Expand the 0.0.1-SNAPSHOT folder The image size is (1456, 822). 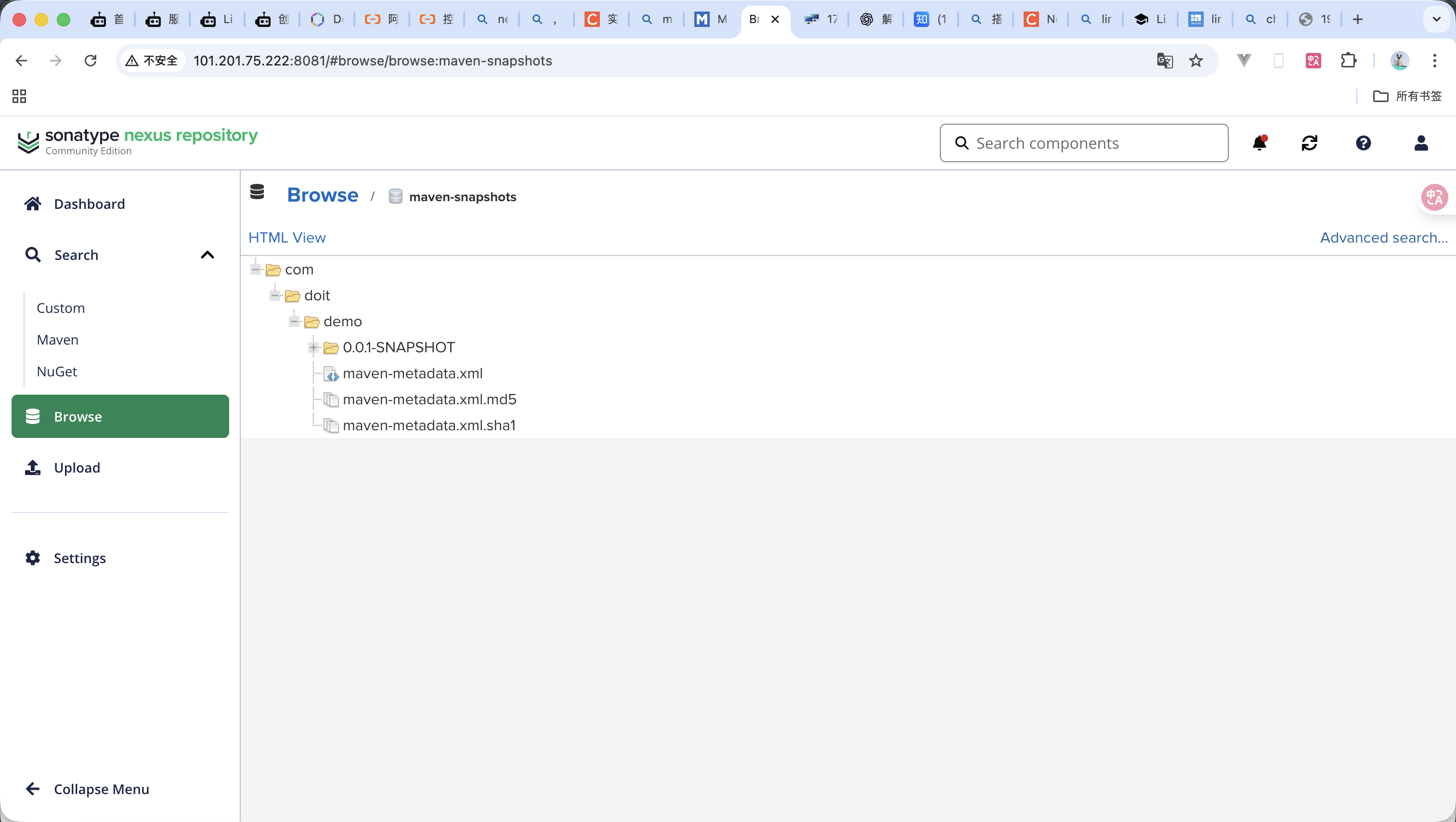click(313, 347)
